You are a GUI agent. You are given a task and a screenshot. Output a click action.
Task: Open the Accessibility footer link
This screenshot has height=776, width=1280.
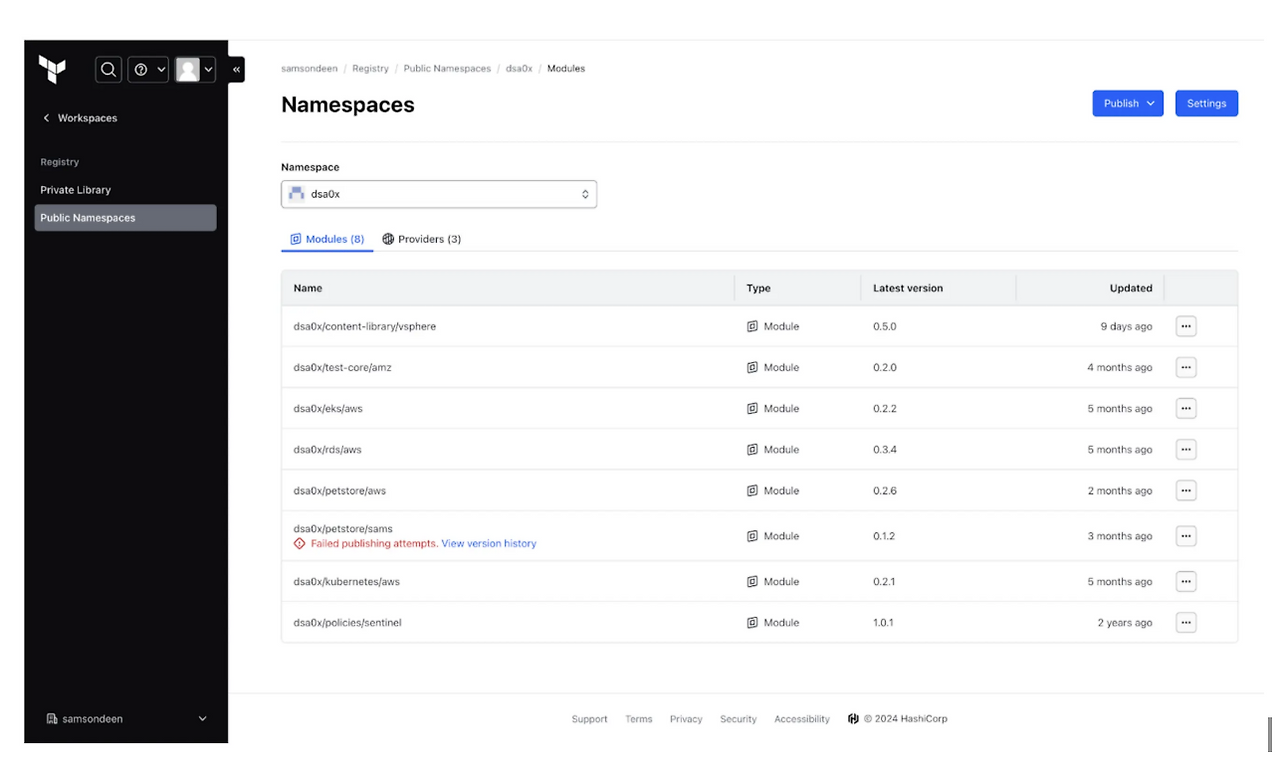(802, 719)
